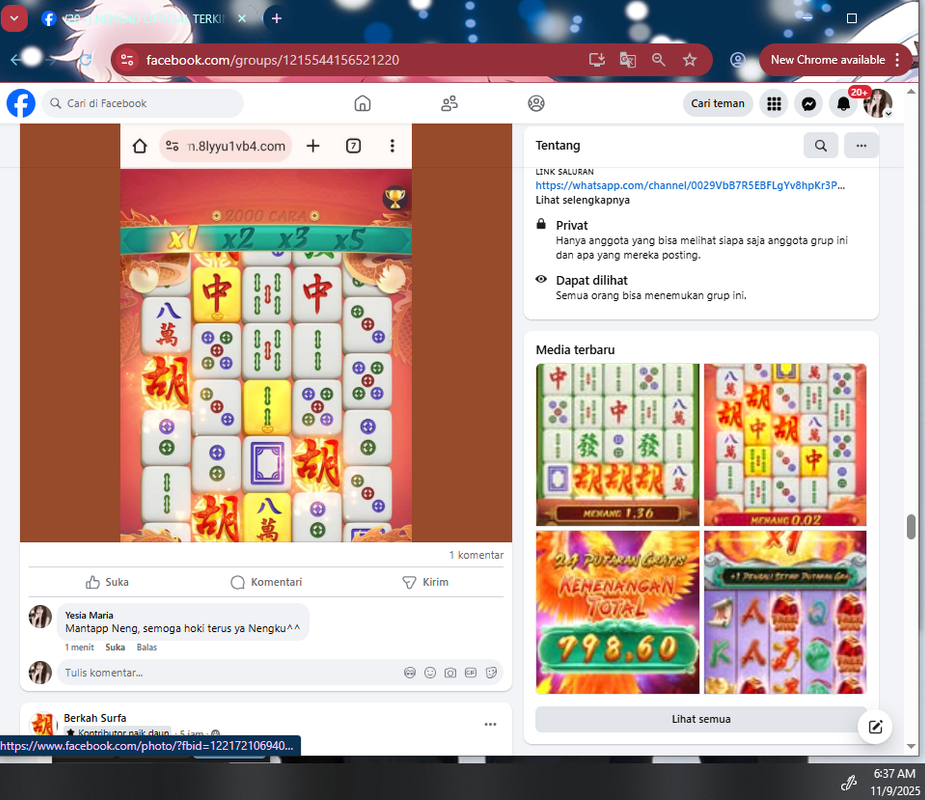Click the Komentari button
Image resolution: width=925 pixels, height=800 pixels.
pyautogui.click(x=266, y=582)
